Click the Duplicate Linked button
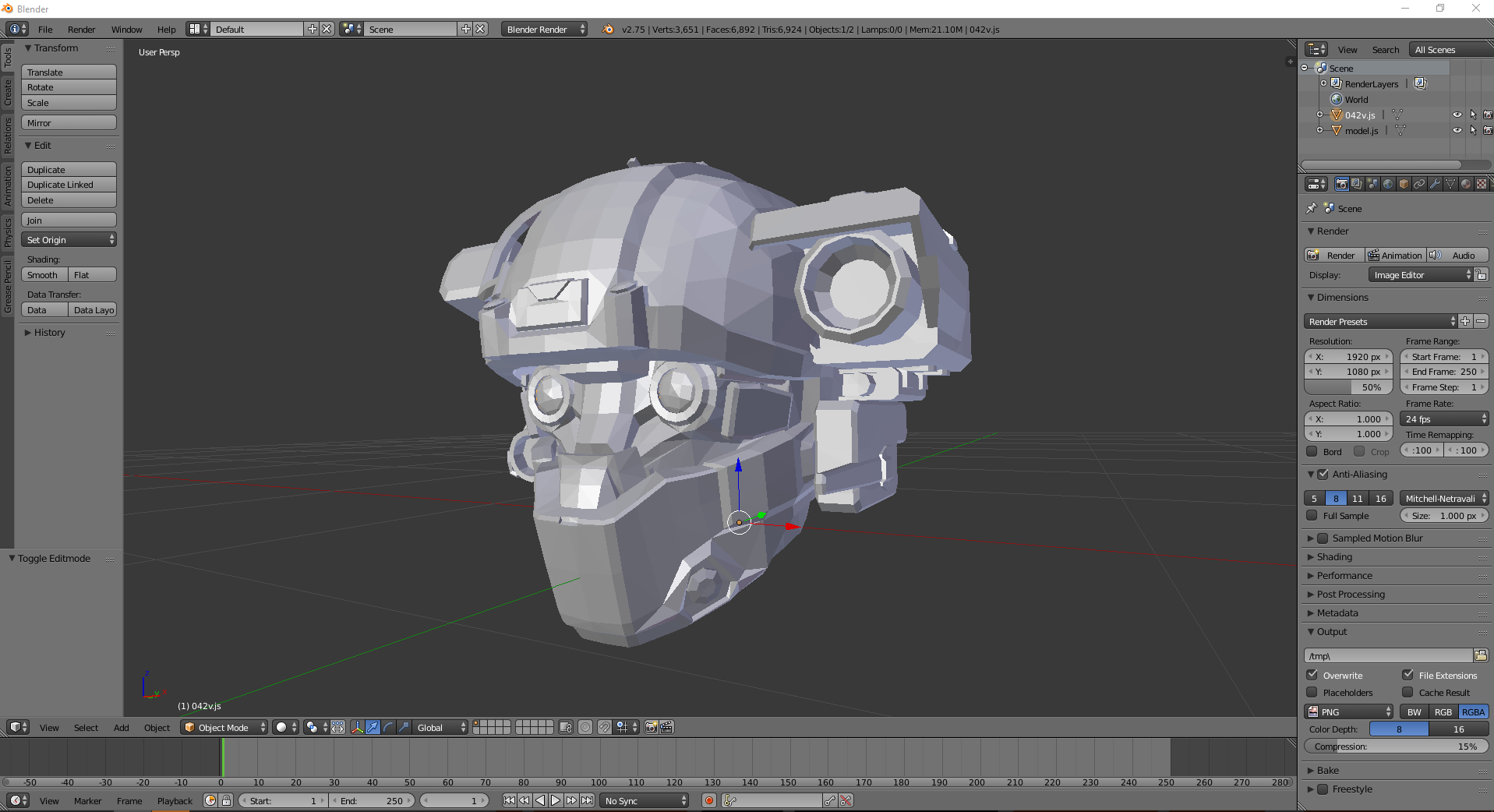The image size is (1494, 812). pos(69,185)
